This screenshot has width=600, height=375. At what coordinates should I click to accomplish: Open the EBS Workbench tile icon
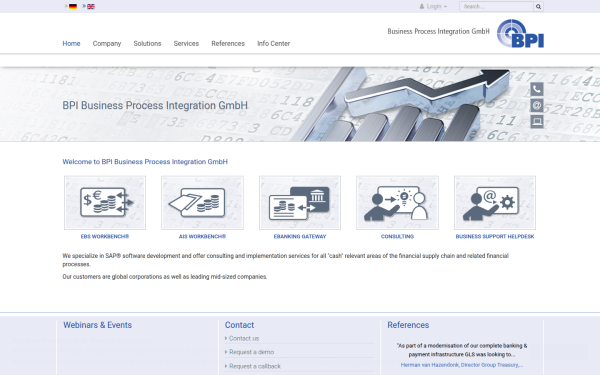(105, 203)
